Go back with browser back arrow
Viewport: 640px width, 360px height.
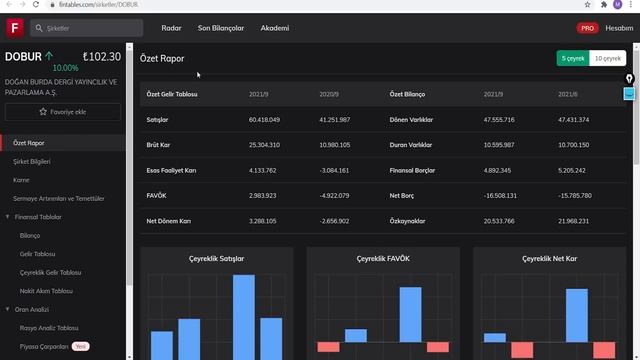click(x=9, y=4)
